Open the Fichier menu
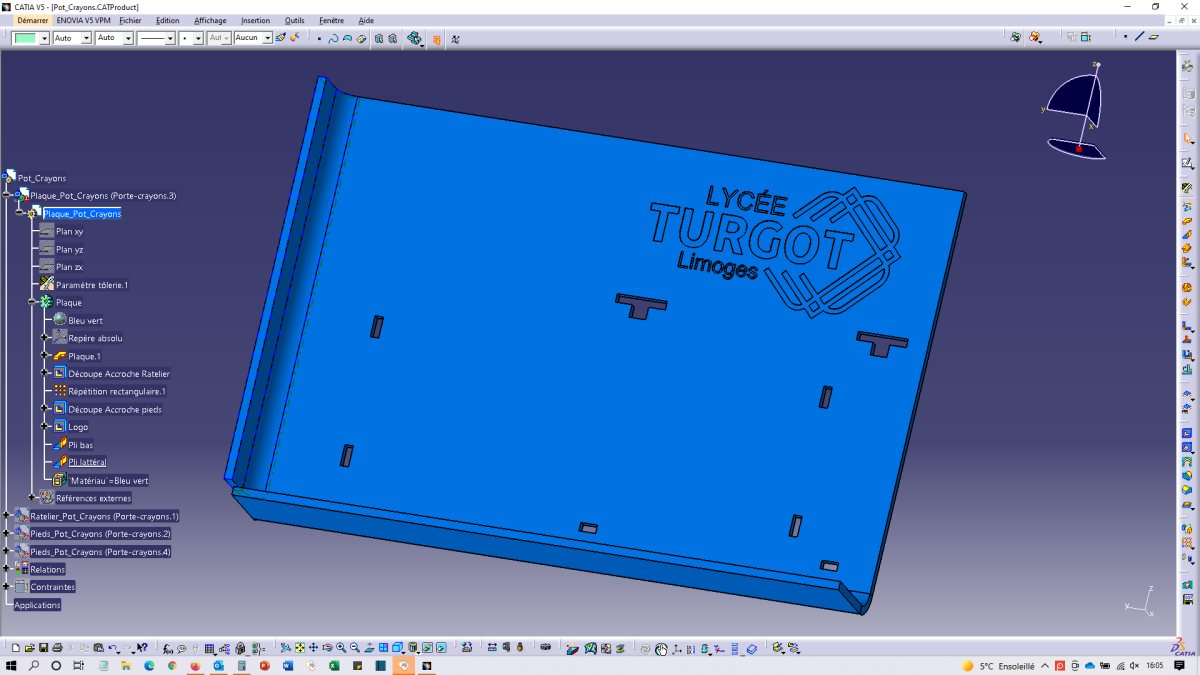The width and height of the screenshot is (1200, 675). pyautogui.click(x=130, y=20)
